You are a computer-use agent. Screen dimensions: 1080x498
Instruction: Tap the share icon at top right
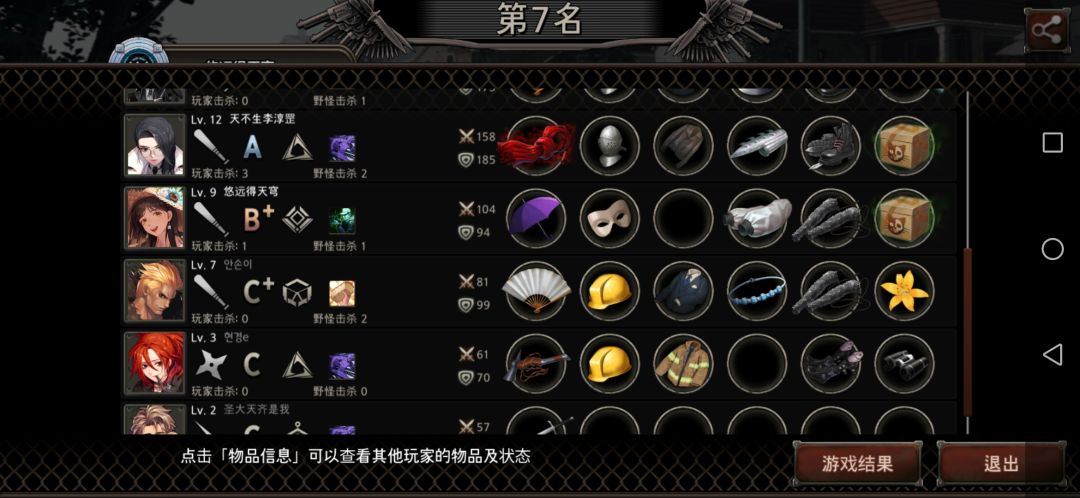[1046, 30]
